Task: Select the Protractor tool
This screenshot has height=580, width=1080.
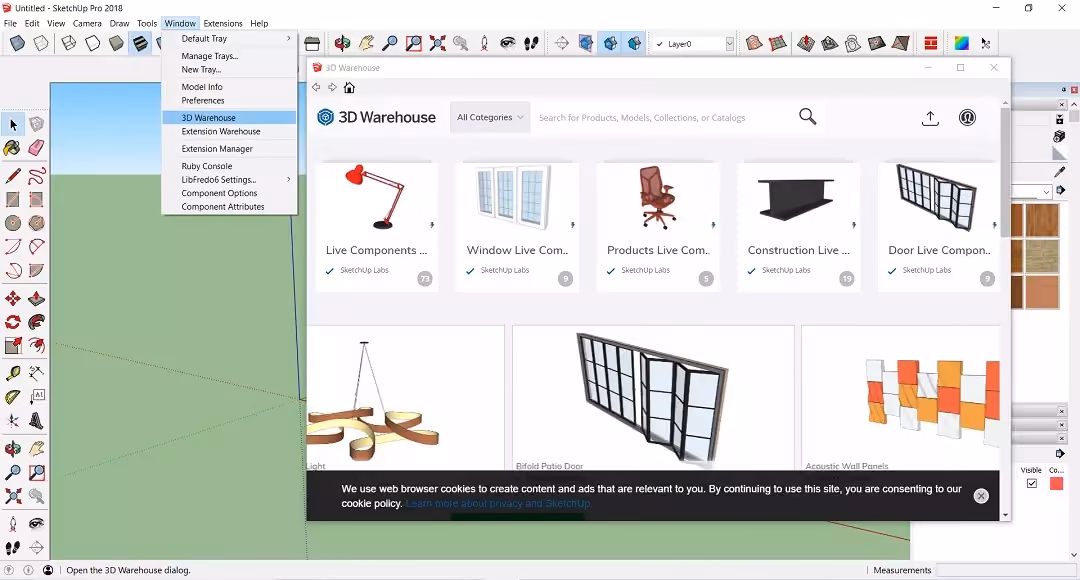Action: (13, 397)
